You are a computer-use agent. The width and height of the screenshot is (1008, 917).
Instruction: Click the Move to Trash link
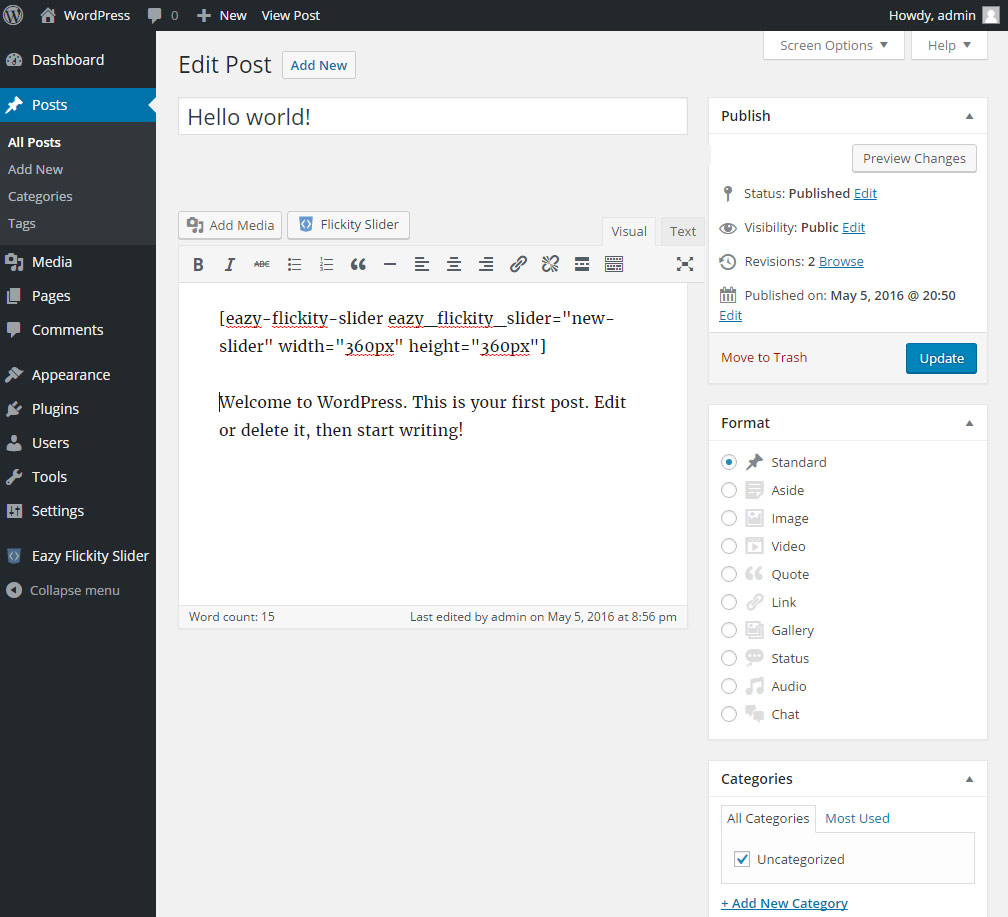(764, 357)
